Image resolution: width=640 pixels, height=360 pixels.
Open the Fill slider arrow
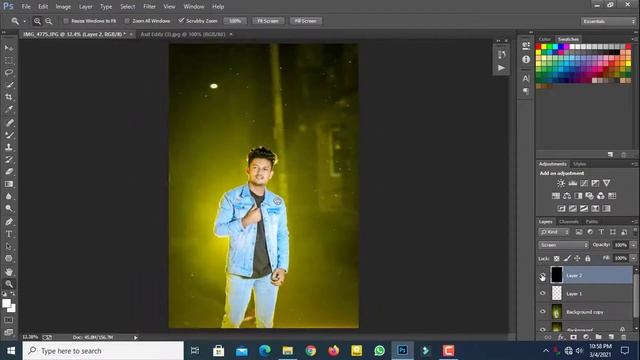click(x=633, y=258)
